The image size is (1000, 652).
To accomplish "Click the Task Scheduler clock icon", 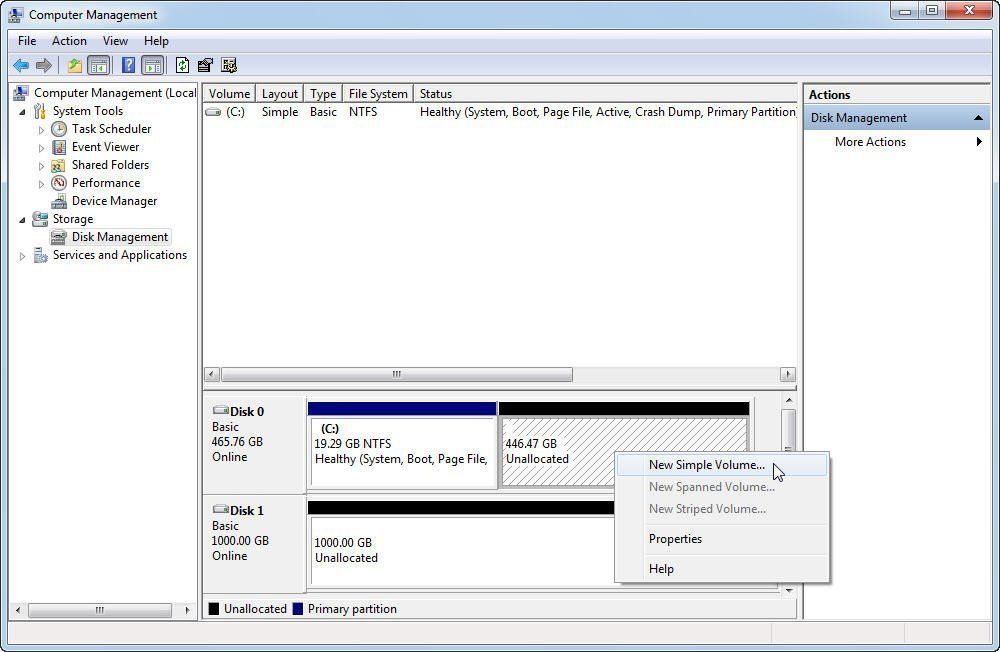I will pos(59,129).
